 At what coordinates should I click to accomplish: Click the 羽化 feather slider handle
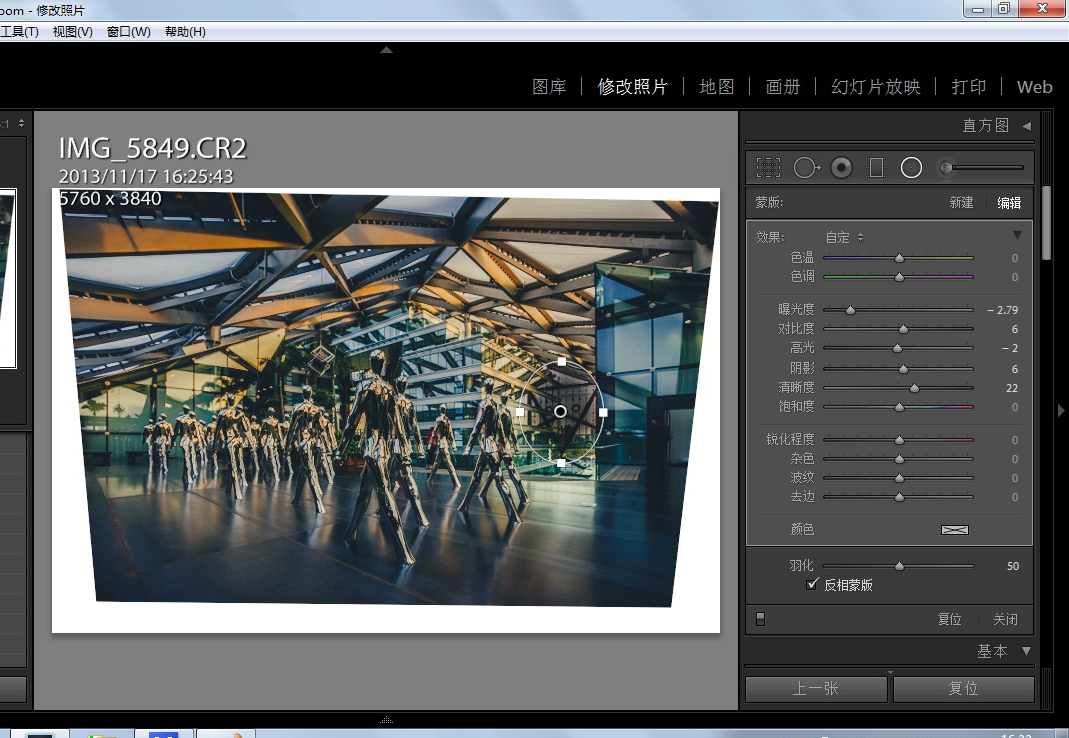(x=899, y=566)
